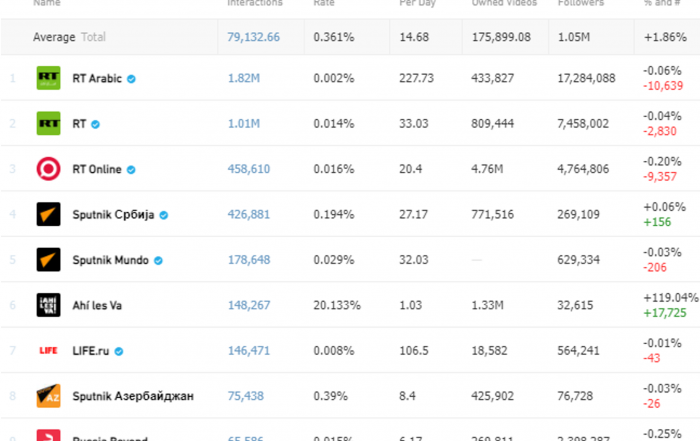
Task: Open the RT Online red circle icon
Action: [x=48, y=169]
